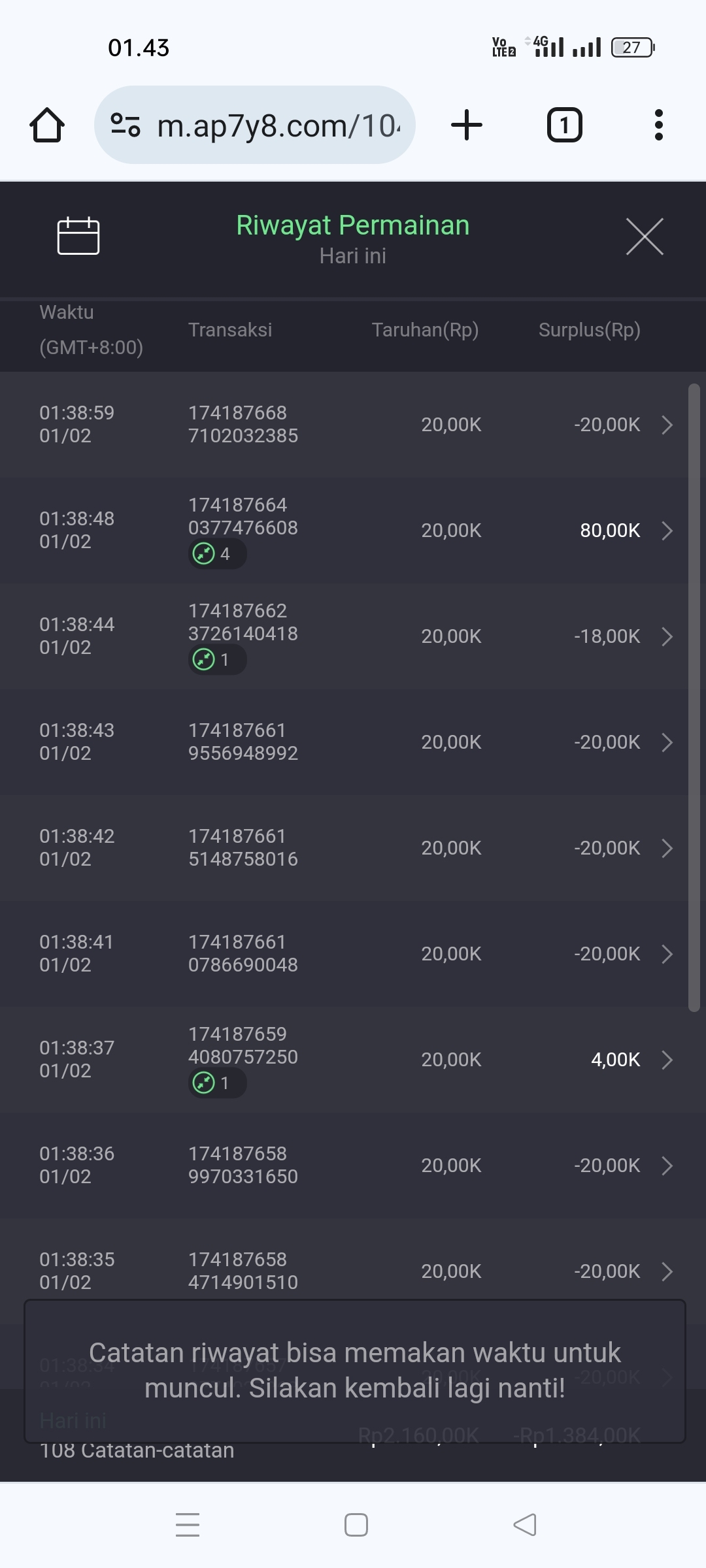The image size is (706, 1568).
Task: Open a new browser tab
Action: click(467, 125)
